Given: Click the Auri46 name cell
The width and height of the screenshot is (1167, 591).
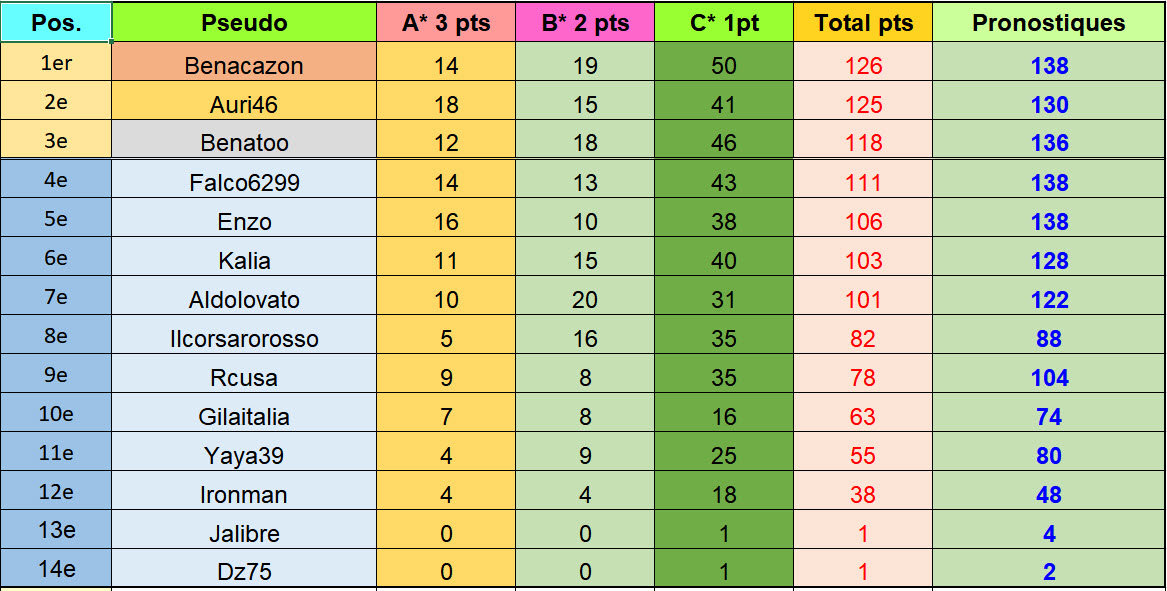Looking at the screenshot, I should (x=244, y=105).
